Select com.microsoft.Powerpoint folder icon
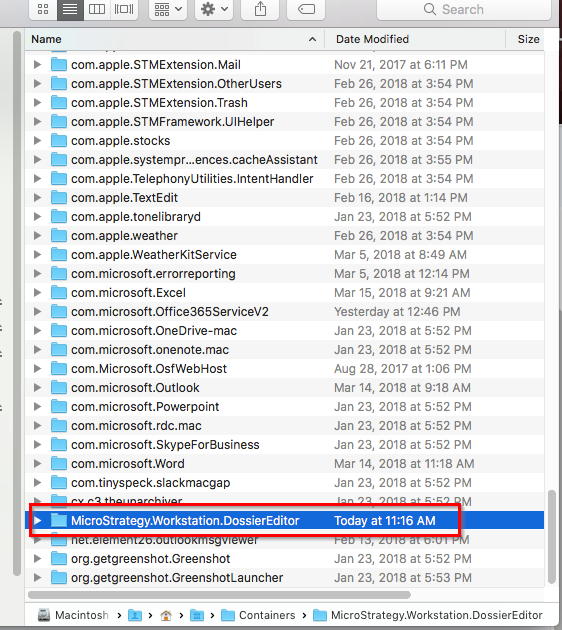This screenshot has width=562, height=630. (59, 407)
